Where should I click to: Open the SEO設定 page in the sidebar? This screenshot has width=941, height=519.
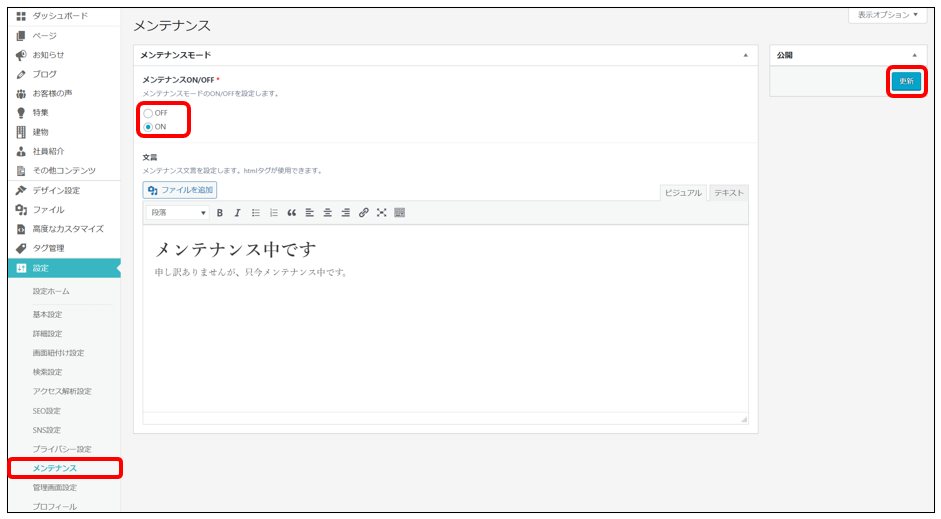tap(47, 411)
